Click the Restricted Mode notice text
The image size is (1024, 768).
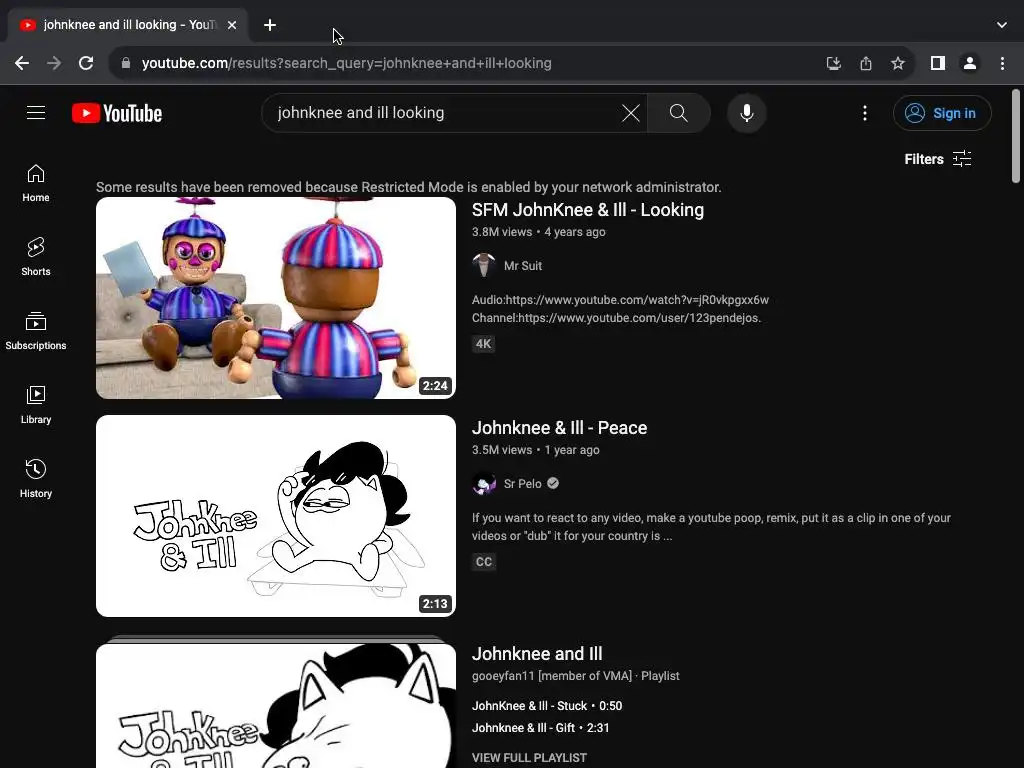tap(408, 187)
